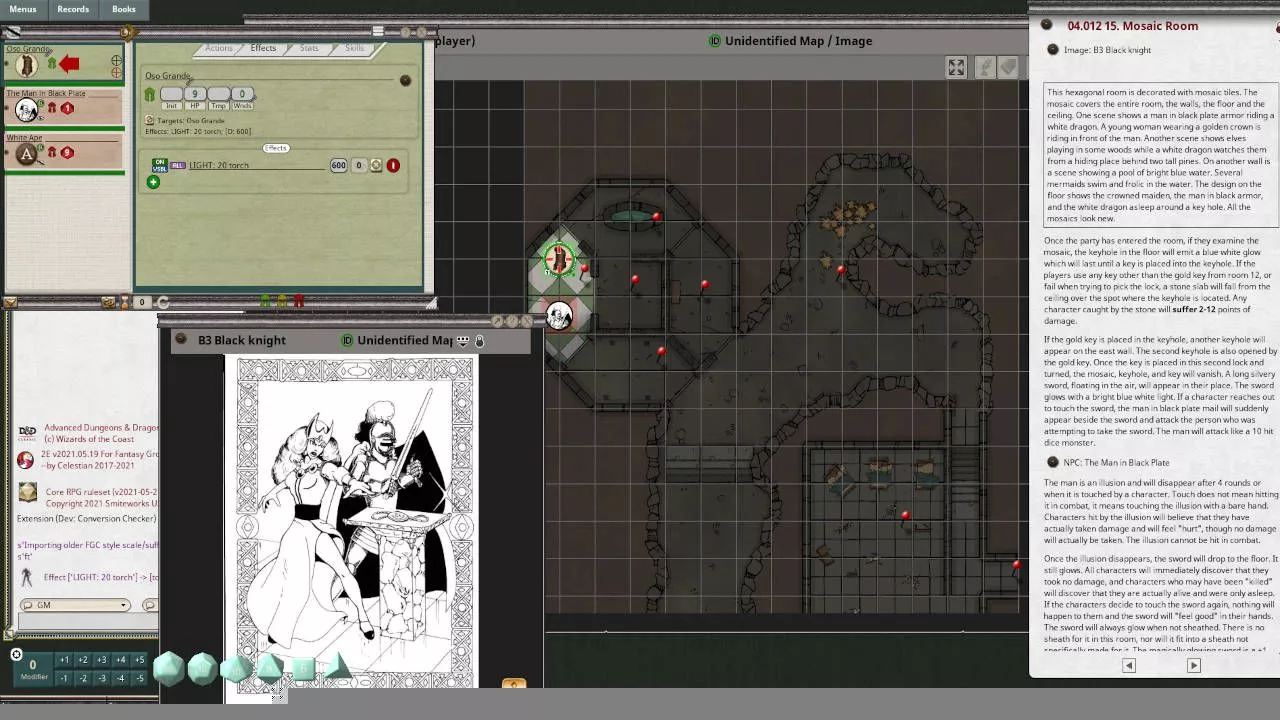Switch to the Actions tab
Viewport: 1280px width, 720px height.
[x=218, y=48]
